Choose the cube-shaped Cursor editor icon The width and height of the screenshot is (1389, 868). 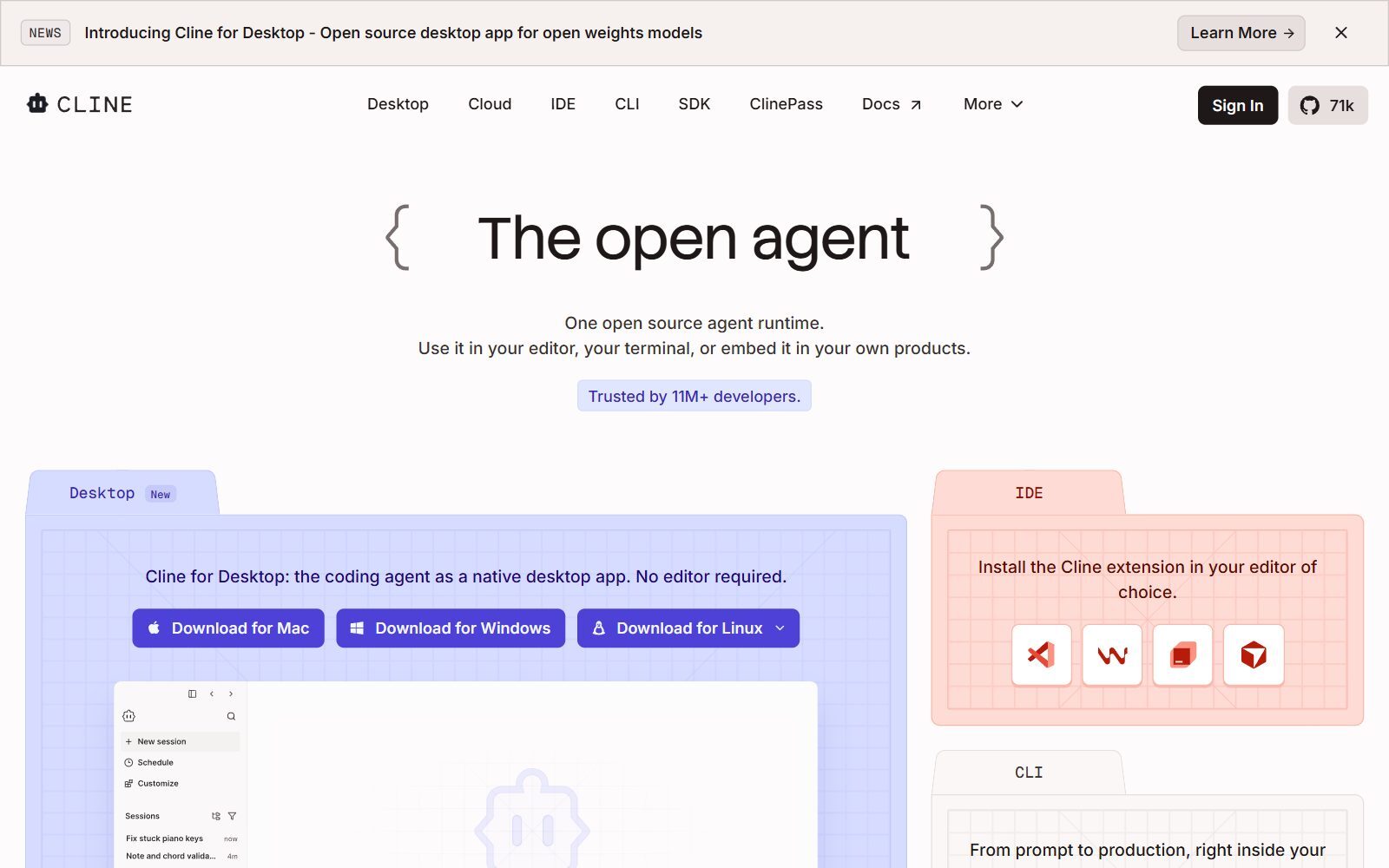1253,654
